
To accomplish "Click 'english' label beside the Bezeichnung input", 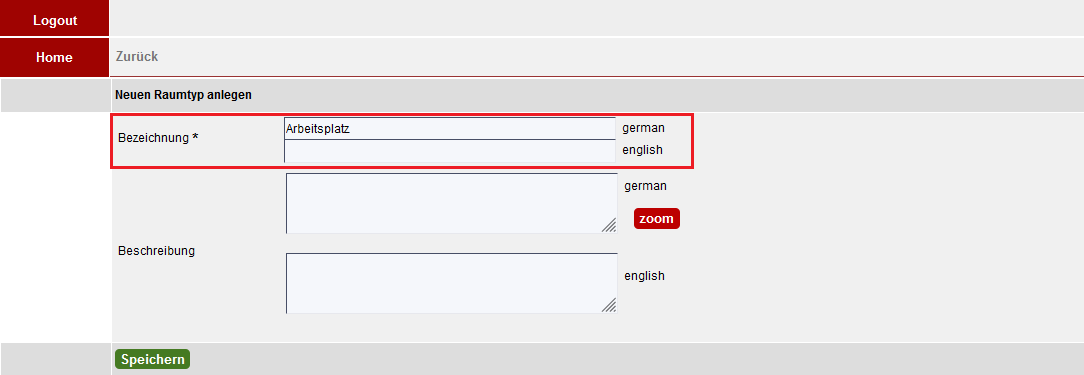I will [642, 149].
